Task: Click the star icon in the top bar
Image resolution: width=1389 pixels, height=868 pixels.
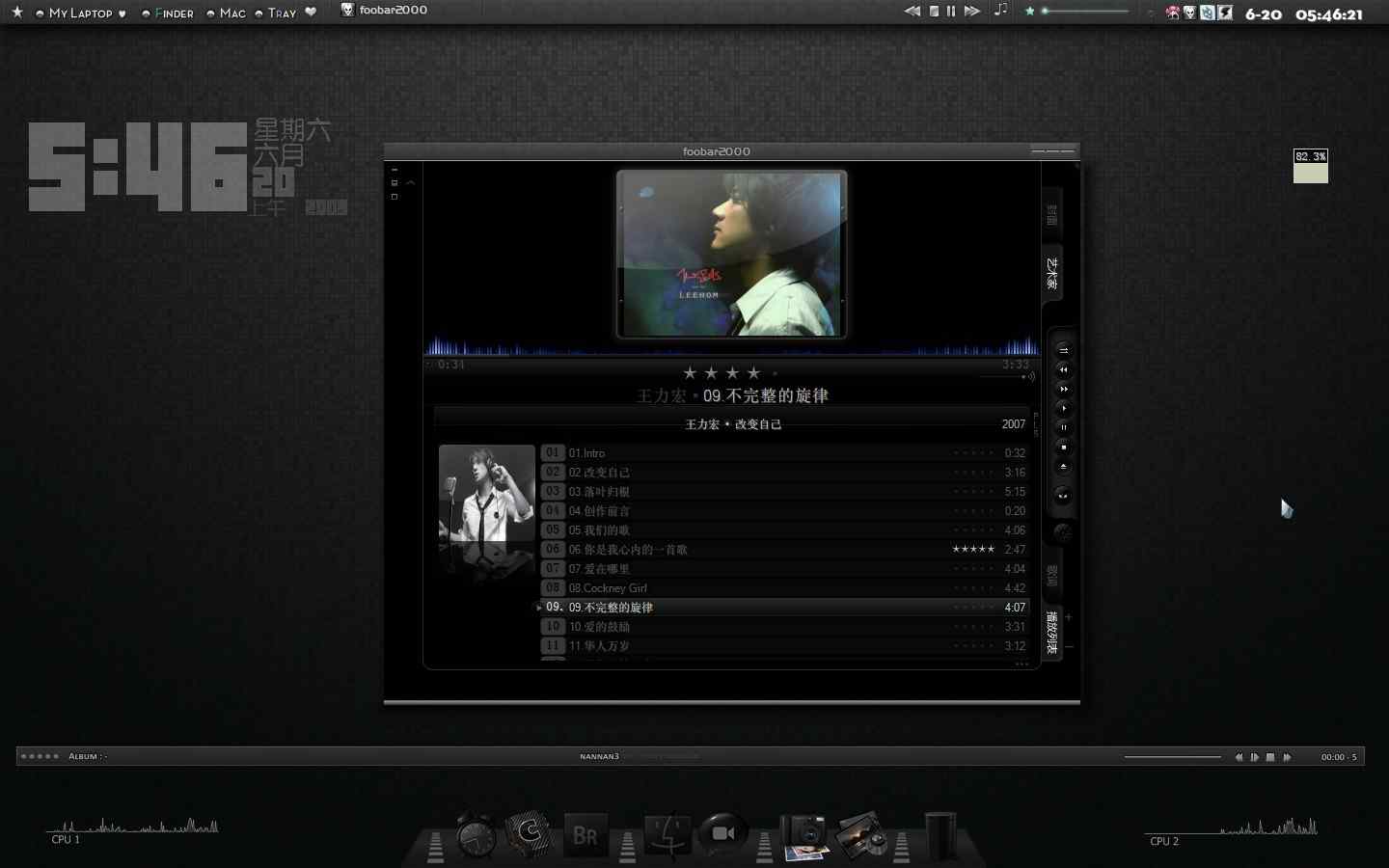Action: click(x=16, y=13)
